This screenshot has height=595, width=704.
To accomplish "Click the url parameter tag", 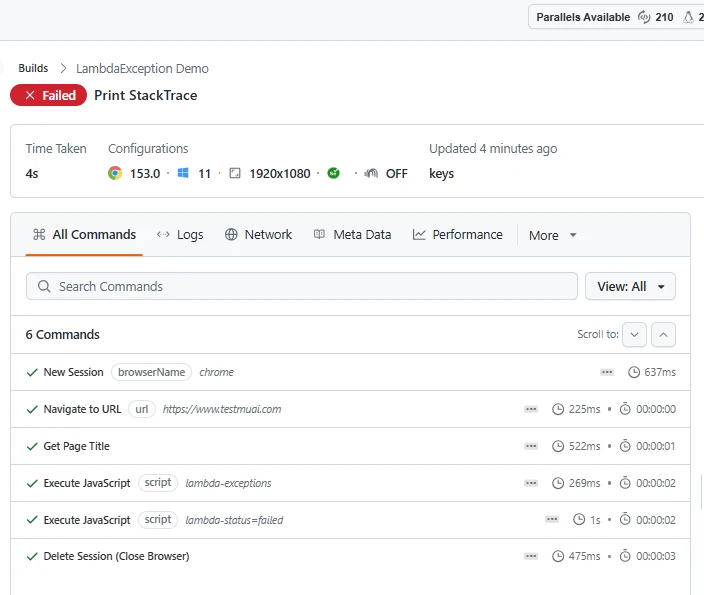I will [x=142, y=409].
